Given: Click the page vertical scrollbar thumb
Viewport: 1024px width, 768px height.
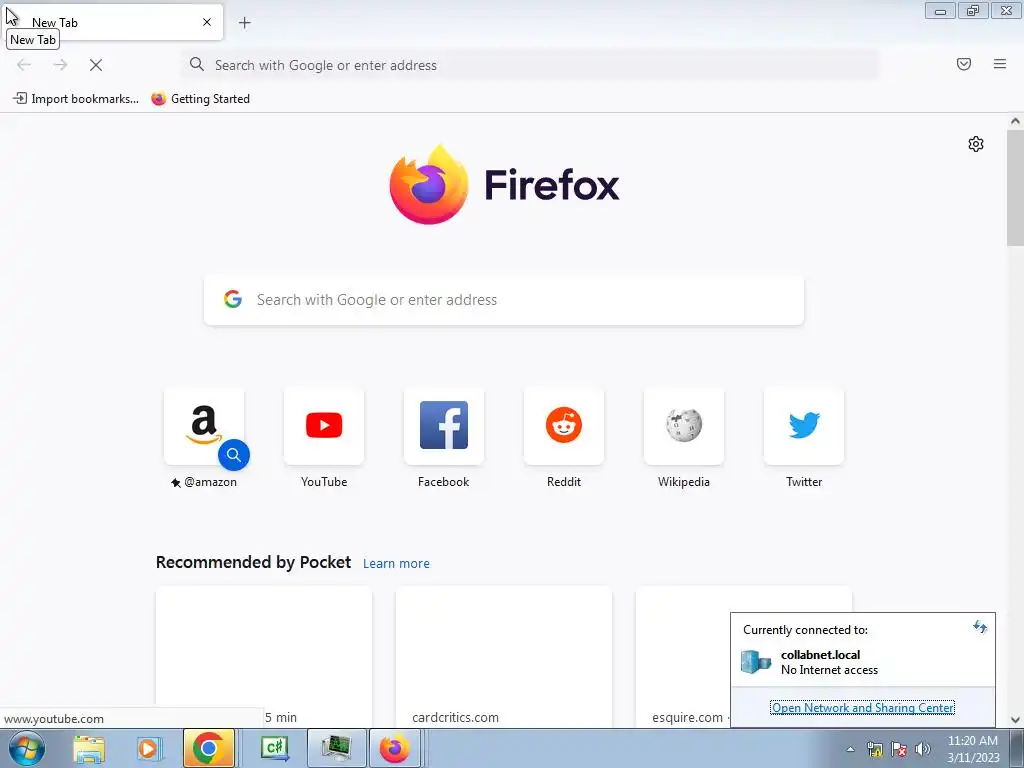Looking at the screenshot, I should (x=1015, y=188).
